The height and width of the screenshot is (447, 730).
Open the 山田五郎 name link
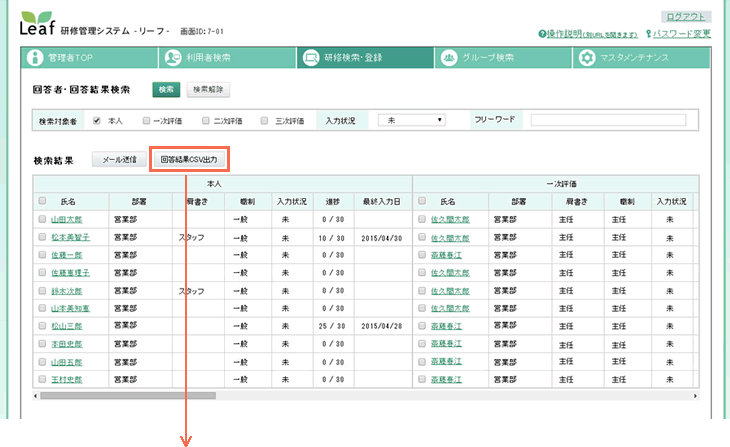point(67,362)
